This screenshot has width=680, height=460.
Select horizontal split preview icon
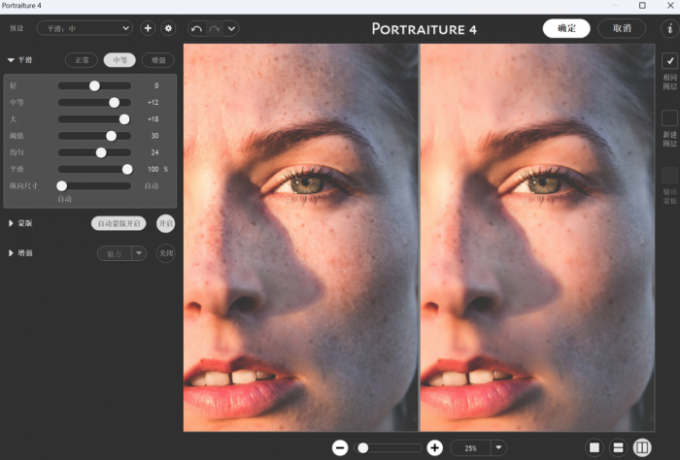(x=618, y=448)
